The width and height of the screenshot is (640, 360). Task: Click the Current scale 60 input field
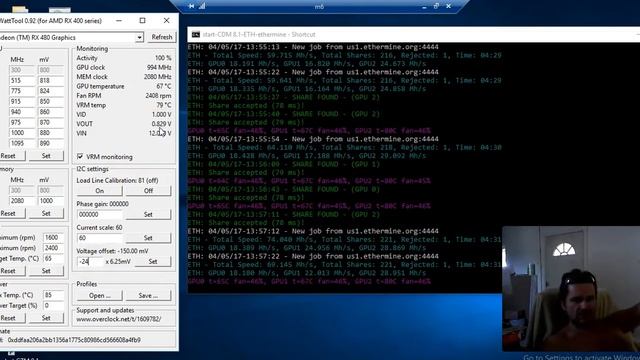pyautogui.click(x=100, y=238)
